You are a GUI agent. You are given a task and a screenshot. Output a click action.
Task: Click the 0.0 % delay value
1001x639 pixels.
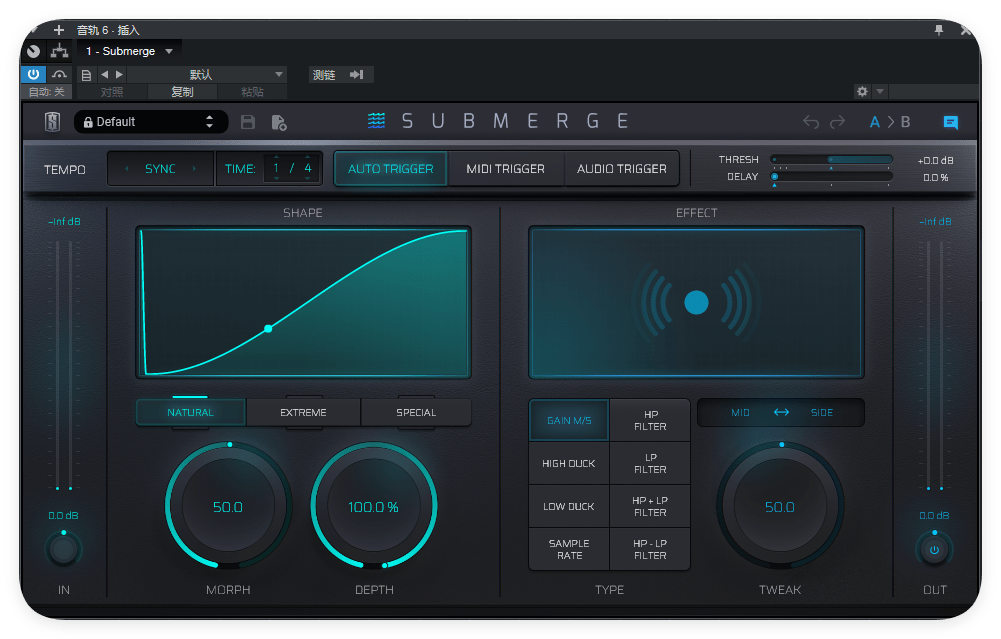pos(936,177)
